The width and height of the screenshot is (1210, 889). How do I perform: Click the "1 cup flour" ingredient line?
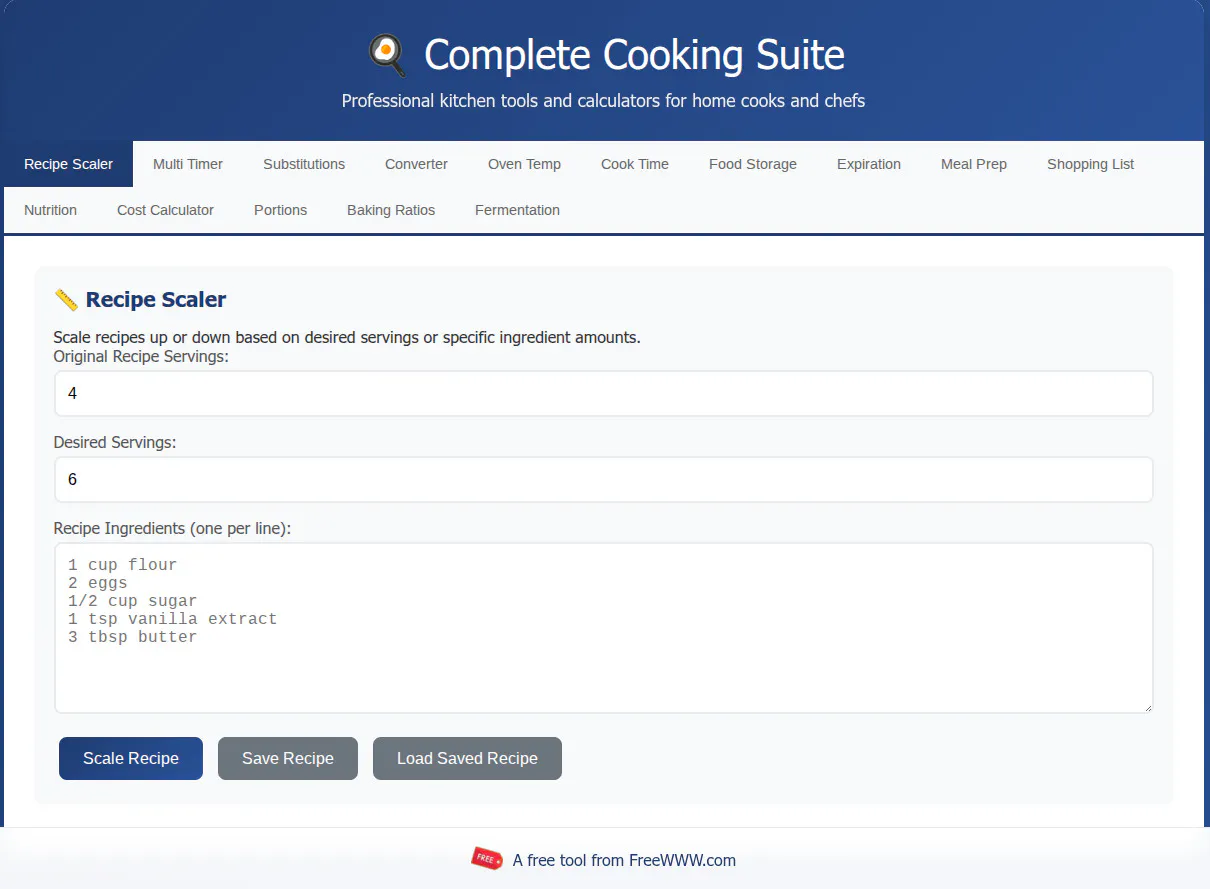tap(122, 565)
